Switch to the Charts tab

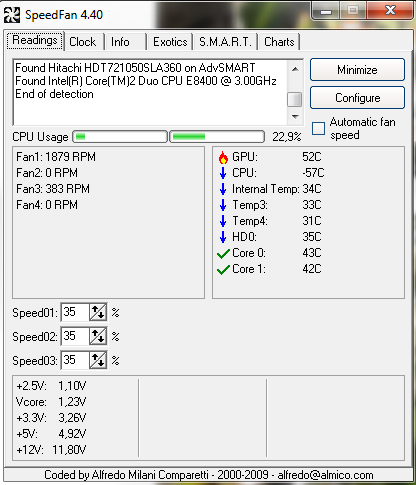click(x=279, y=42)
